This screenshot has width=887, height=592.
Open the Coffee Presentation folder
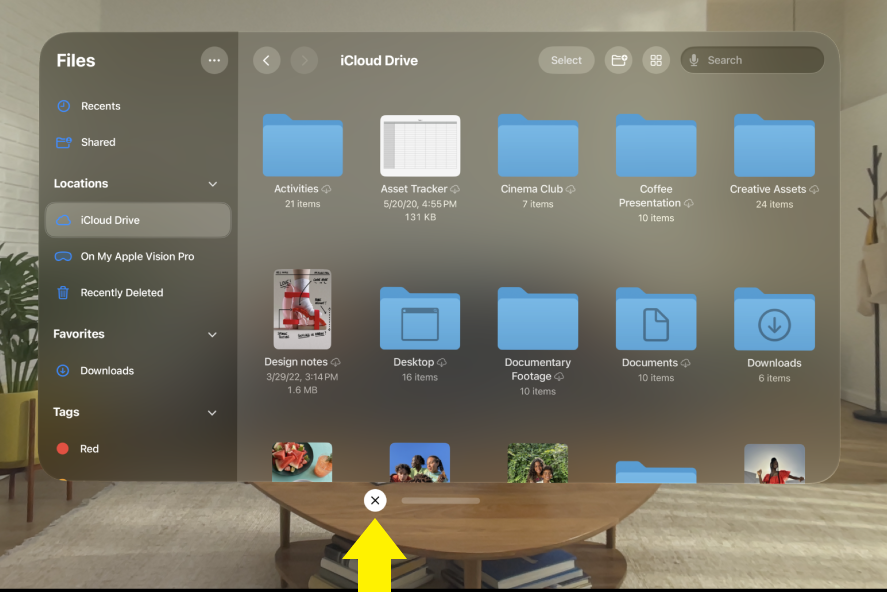(656, 146)
